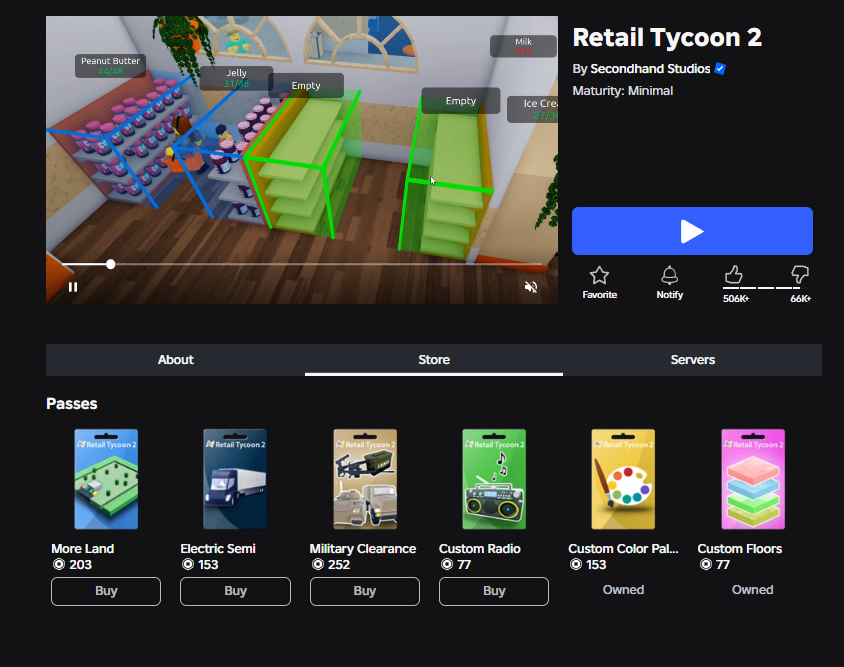
Task: Click later on the video progress track
Action: (328, 264)
